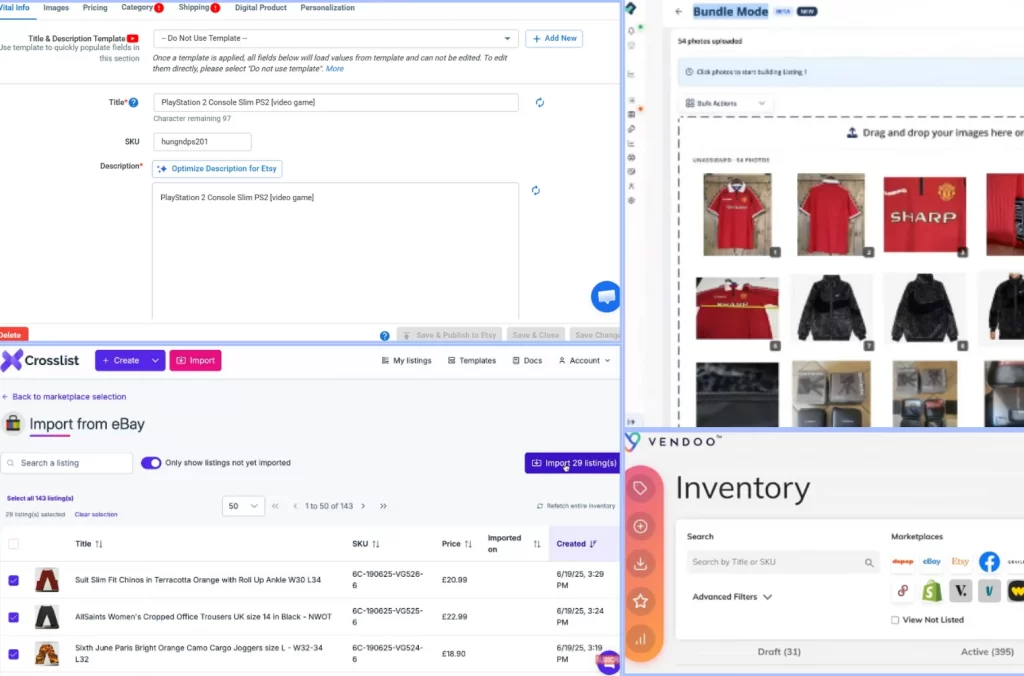Select the Depop marketplace icon
Image resolution: width=1024 pixels, height=676 pixels.
click(x=903, y=562)
